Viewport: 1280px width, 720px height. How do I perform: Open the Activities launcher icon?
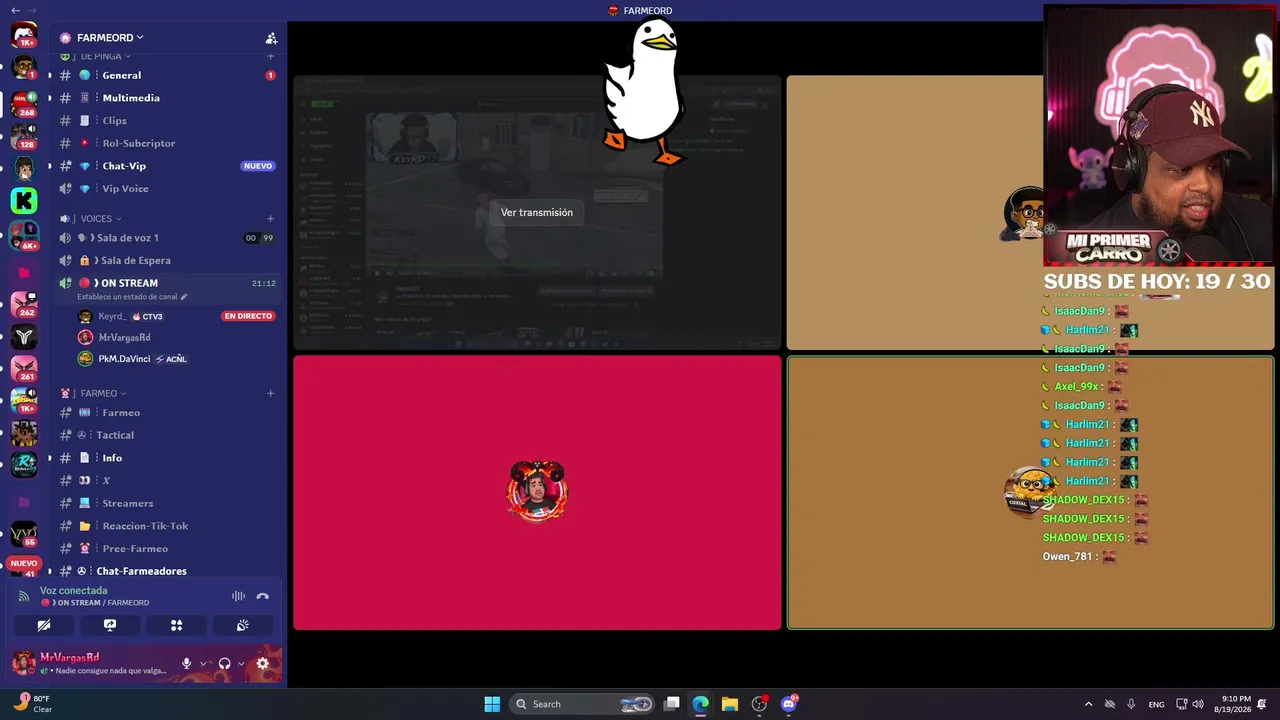pyautogui.click(x=176, y=625)
